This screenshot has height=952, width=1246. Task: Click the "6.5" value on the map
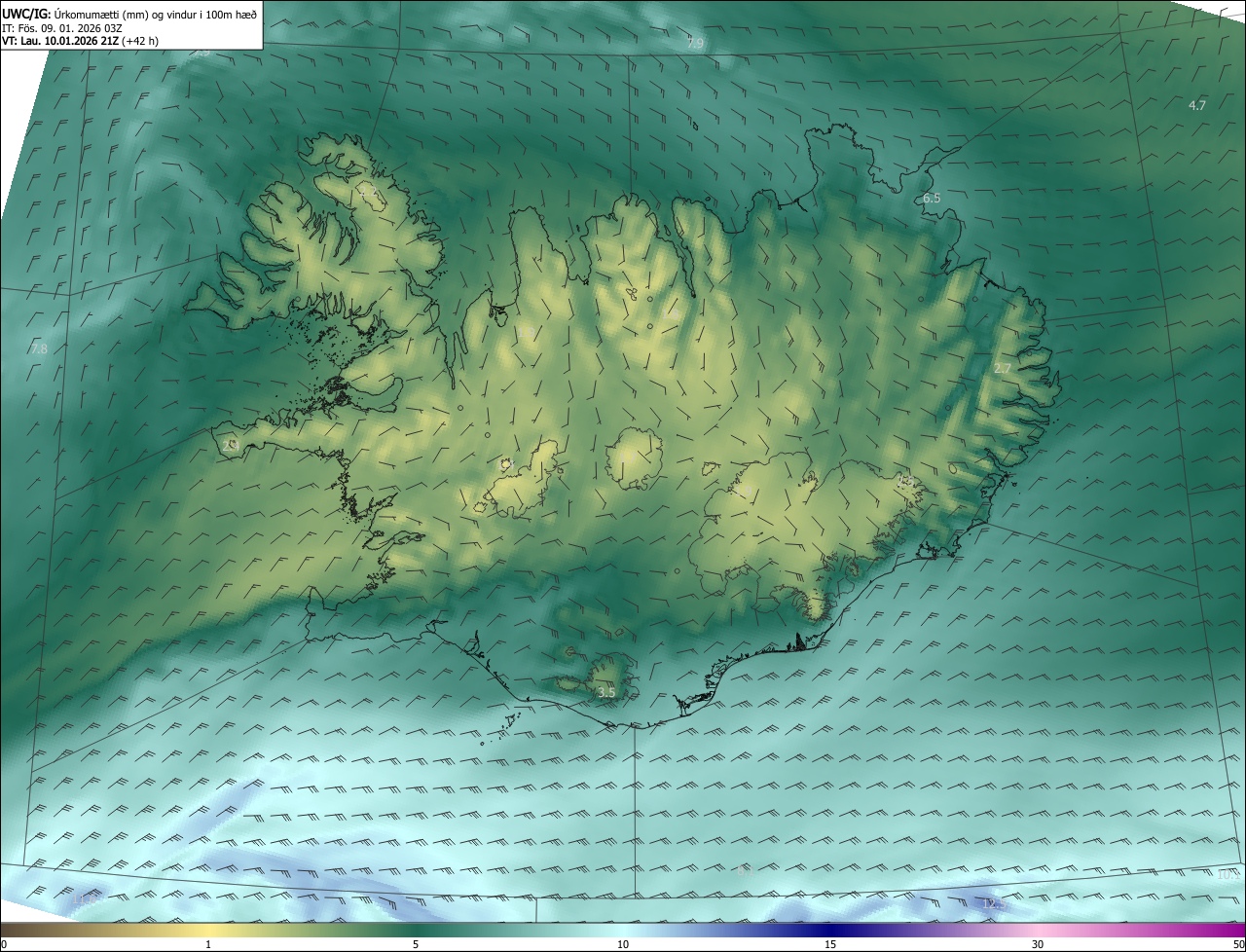tap(932, 198)
